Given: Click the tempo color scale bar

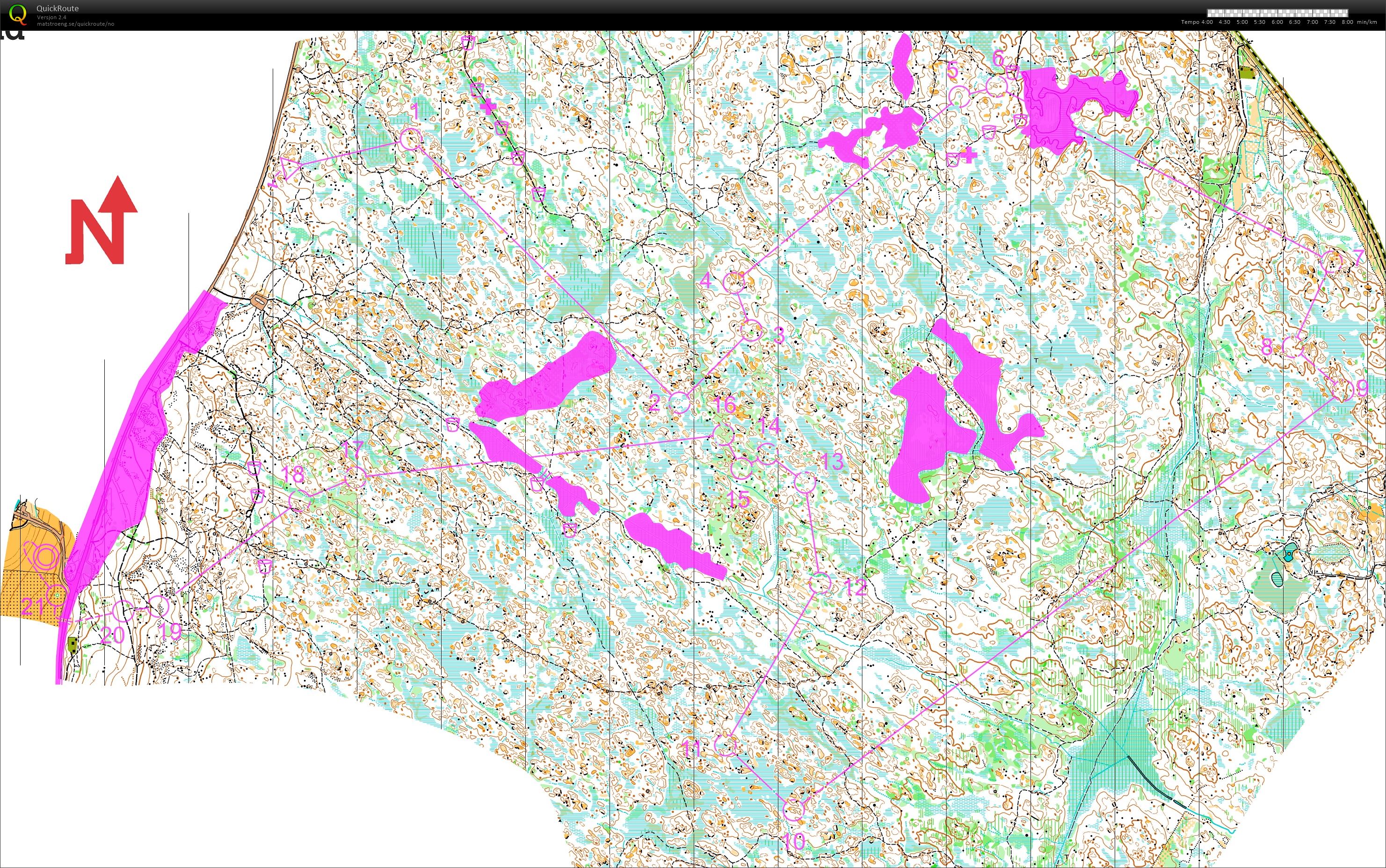Looking at the screenshot, I should pyautogui.click(x=1277, y=13).
